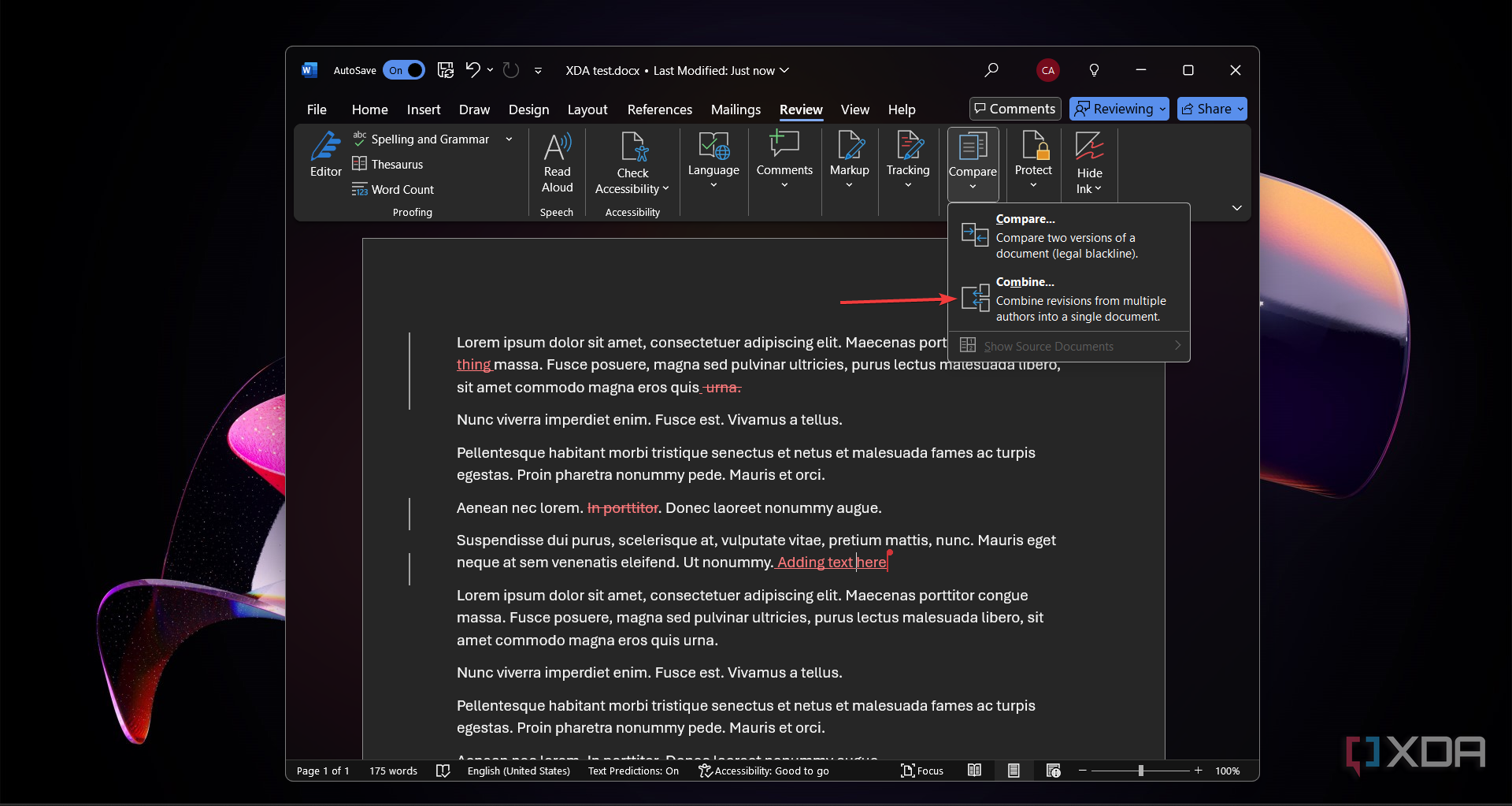Click the Focus mode button
This screenshot has height=806, width=1512.
tap(922, 771)
